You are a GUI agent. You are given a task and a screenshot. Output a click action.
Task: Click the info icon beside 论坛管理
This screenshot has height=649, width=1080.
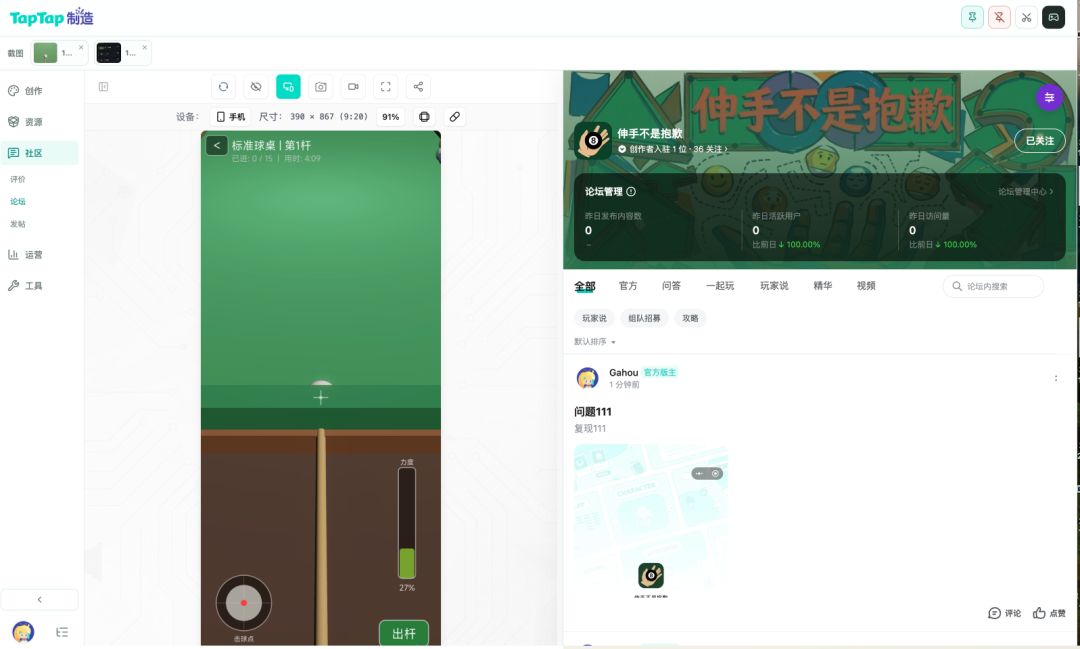[631, 192]
